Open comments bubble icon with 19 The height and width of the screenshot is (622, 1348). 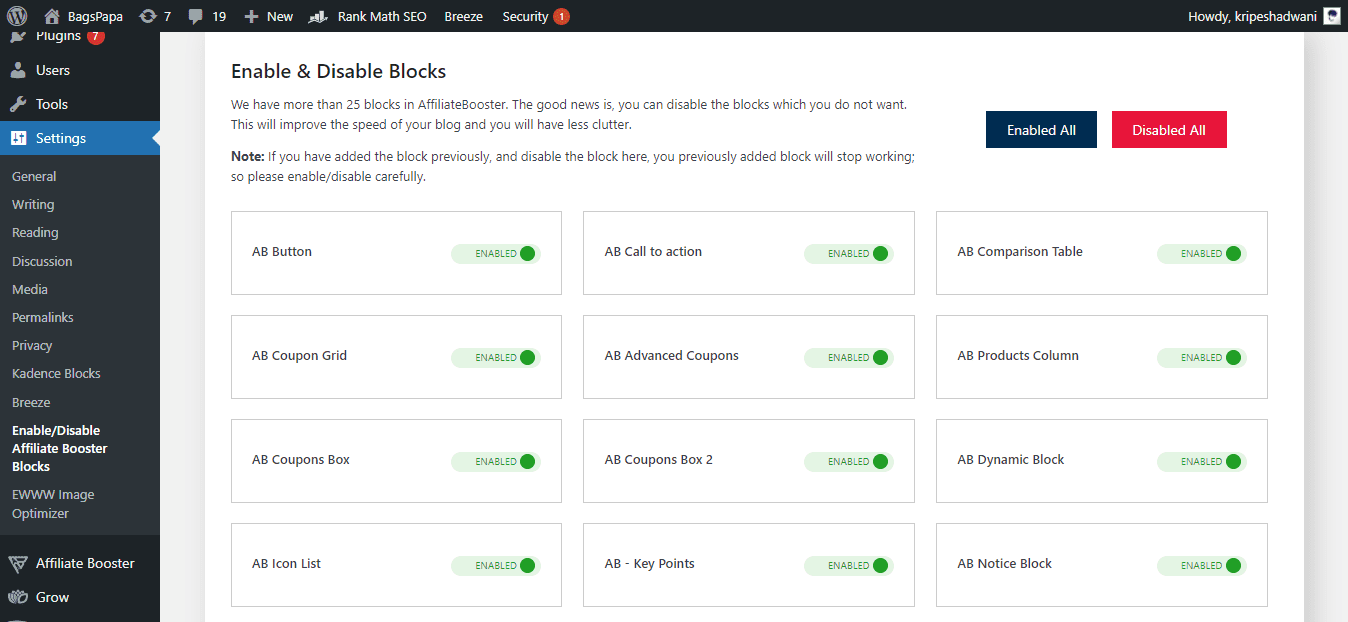click(196, 16)
